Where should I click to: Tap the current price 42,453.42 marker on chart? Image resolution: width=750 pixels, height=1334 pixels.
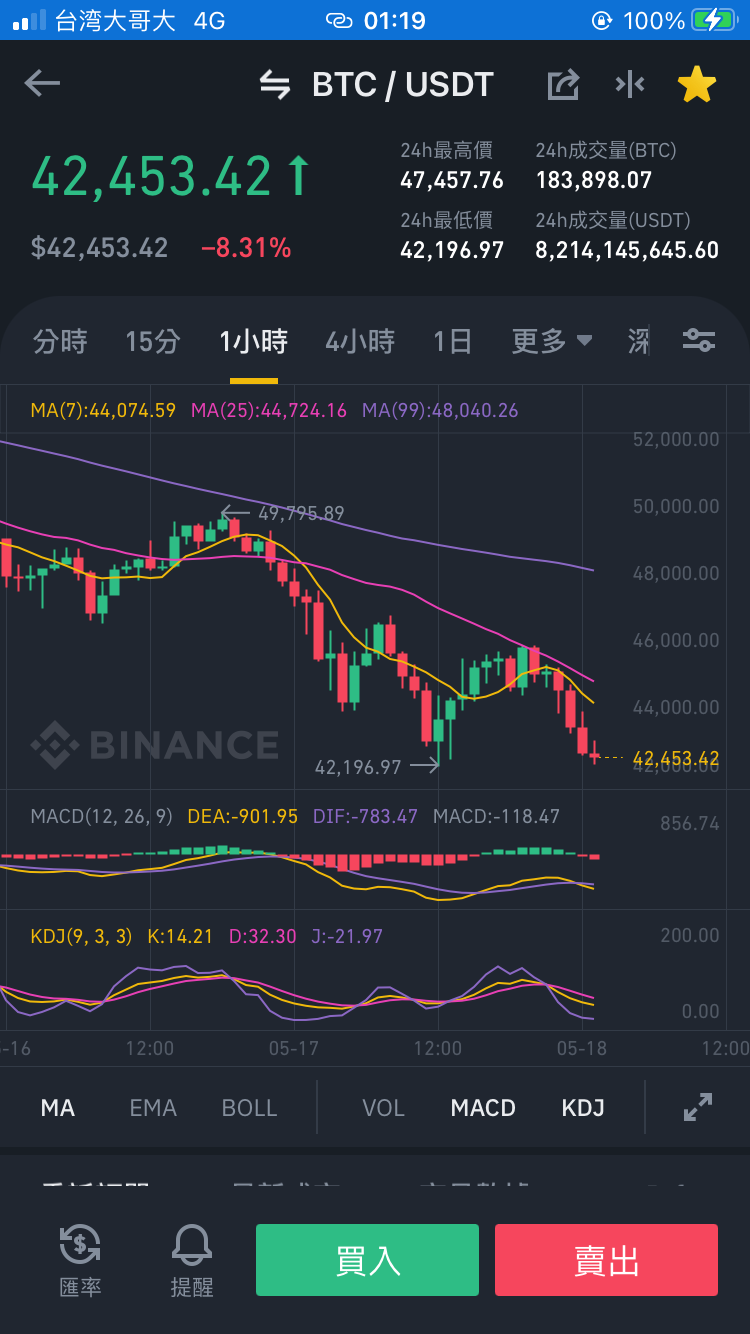tap(676, 759)
